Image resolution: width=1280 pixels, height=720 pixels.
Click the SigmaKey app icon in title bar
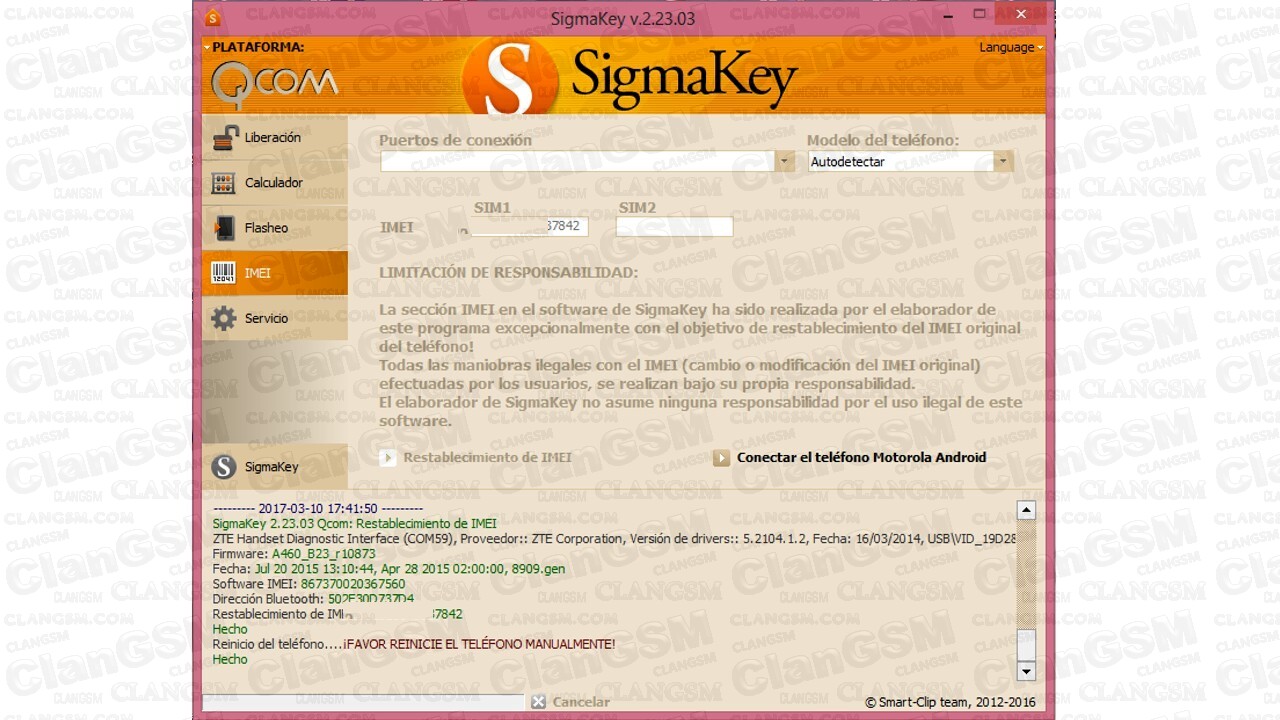coord(212,17)
